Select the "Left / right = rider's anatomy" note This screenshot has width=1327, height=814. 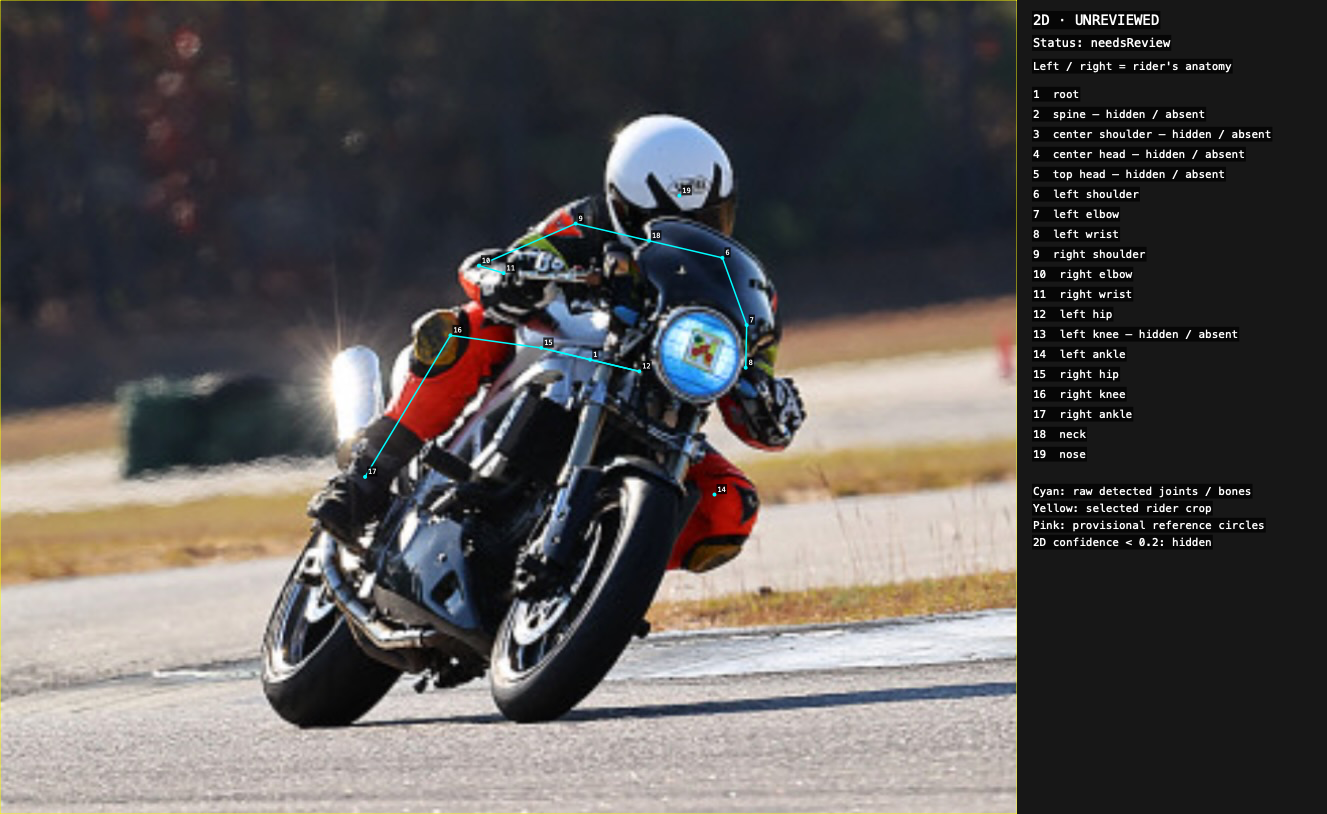tap(1132, 66)
